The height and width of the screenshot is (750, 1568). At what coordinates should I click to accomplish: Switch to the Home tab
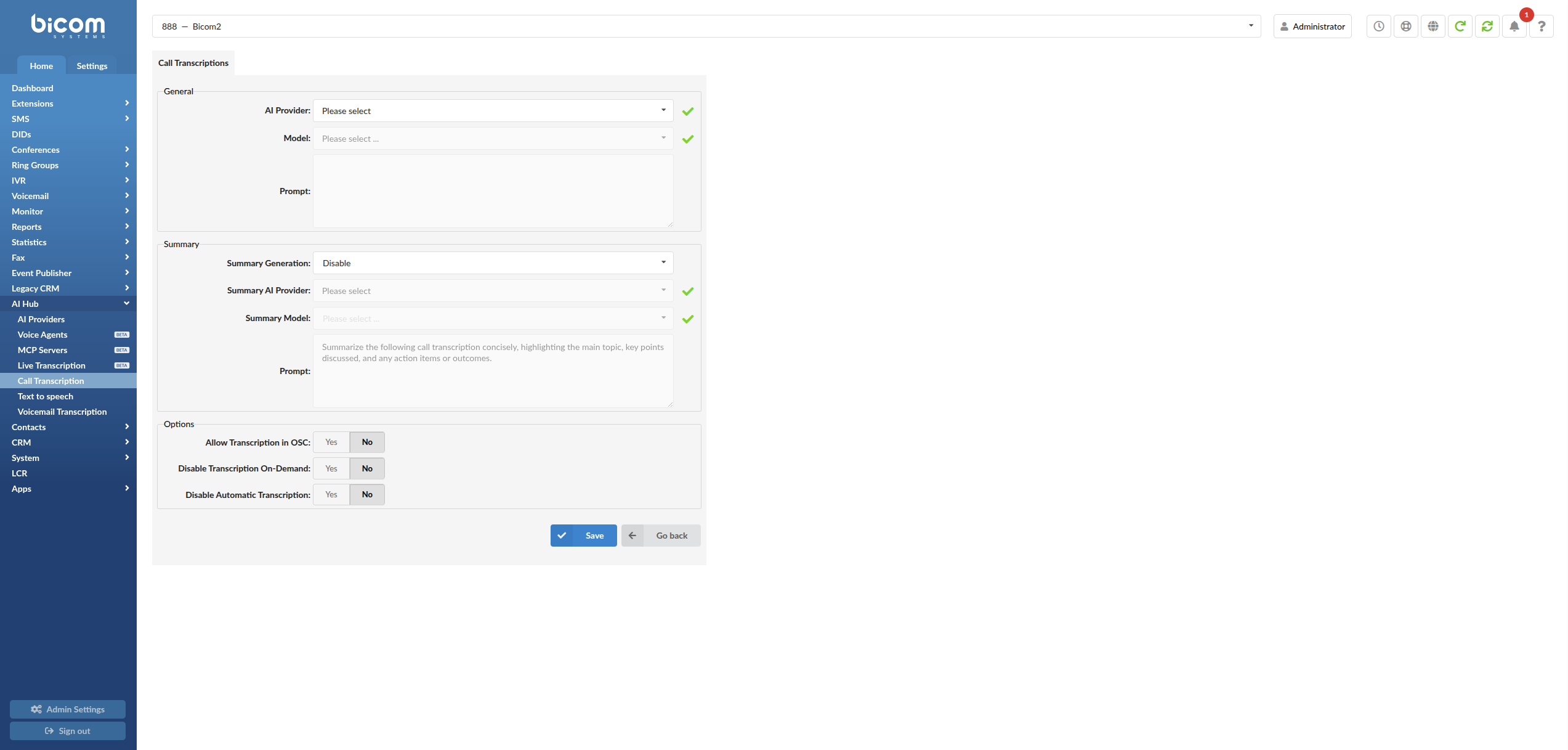(41, 66)
